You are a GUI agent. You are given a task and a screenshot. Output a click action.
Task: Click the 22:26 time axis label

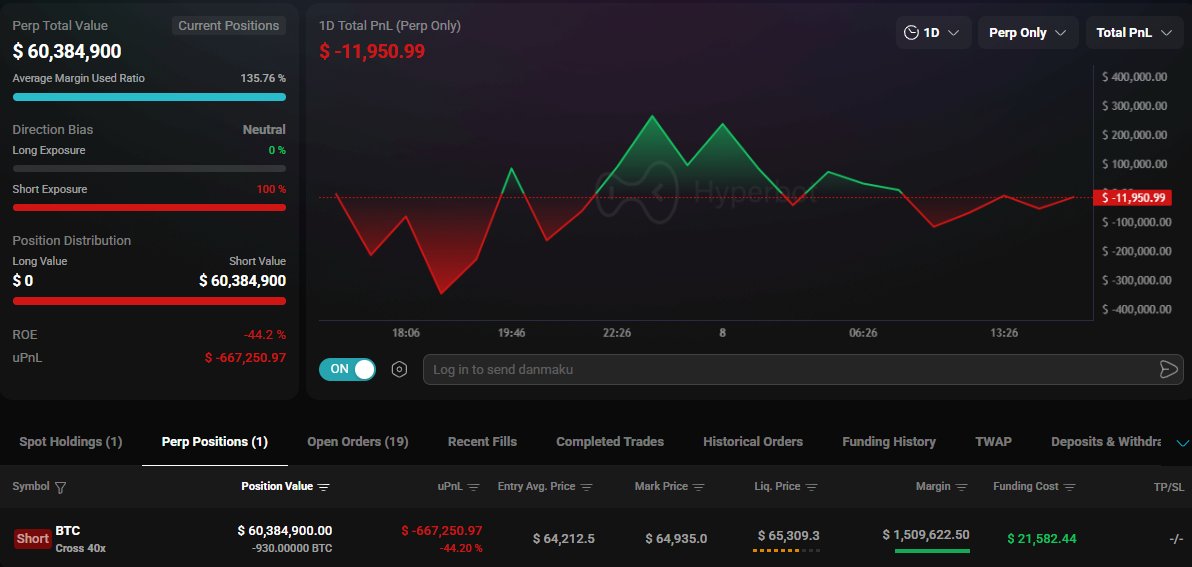[617, 333]
